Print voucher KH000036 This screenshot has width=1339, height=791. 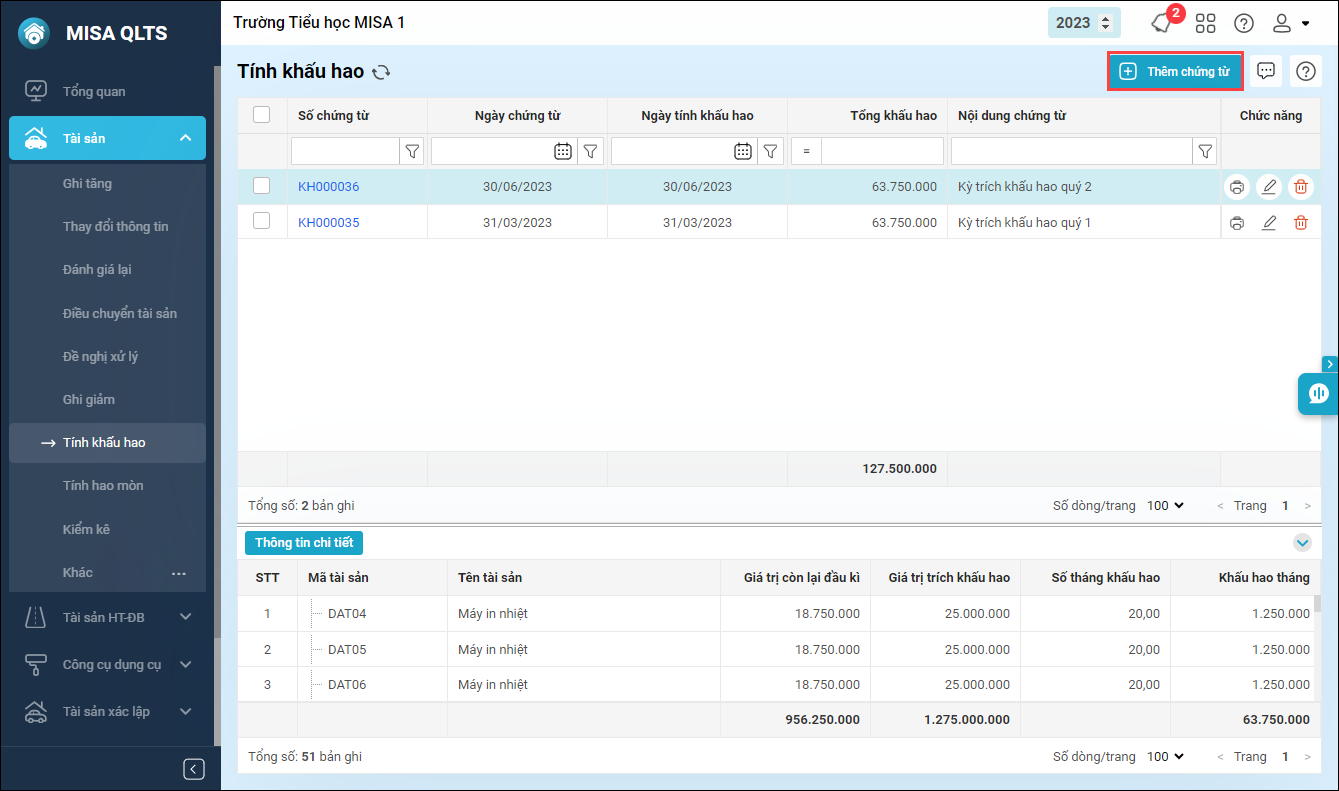(1237, 187)
